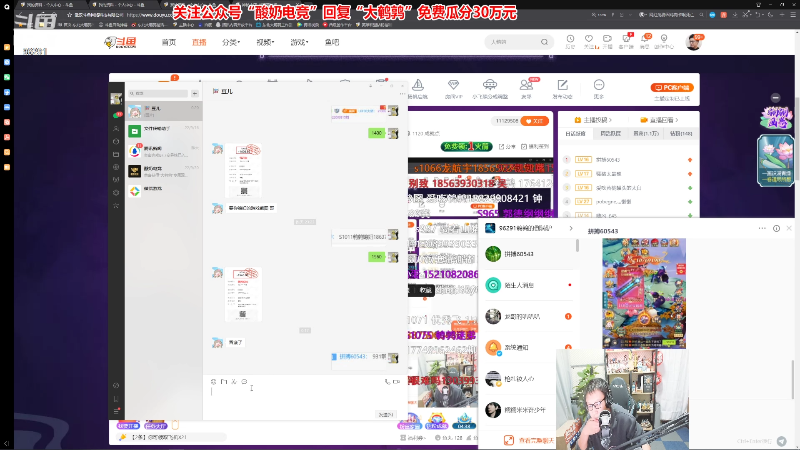Click the orange PC客户端 button
The height and width of the screenshot is (450, 800).
click(x=672, y=88)
